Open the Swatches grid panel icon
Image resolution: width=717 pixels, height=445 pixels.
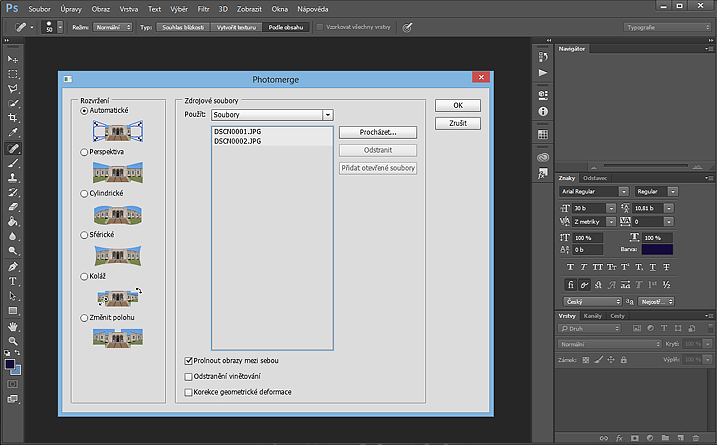click(543, 134)
